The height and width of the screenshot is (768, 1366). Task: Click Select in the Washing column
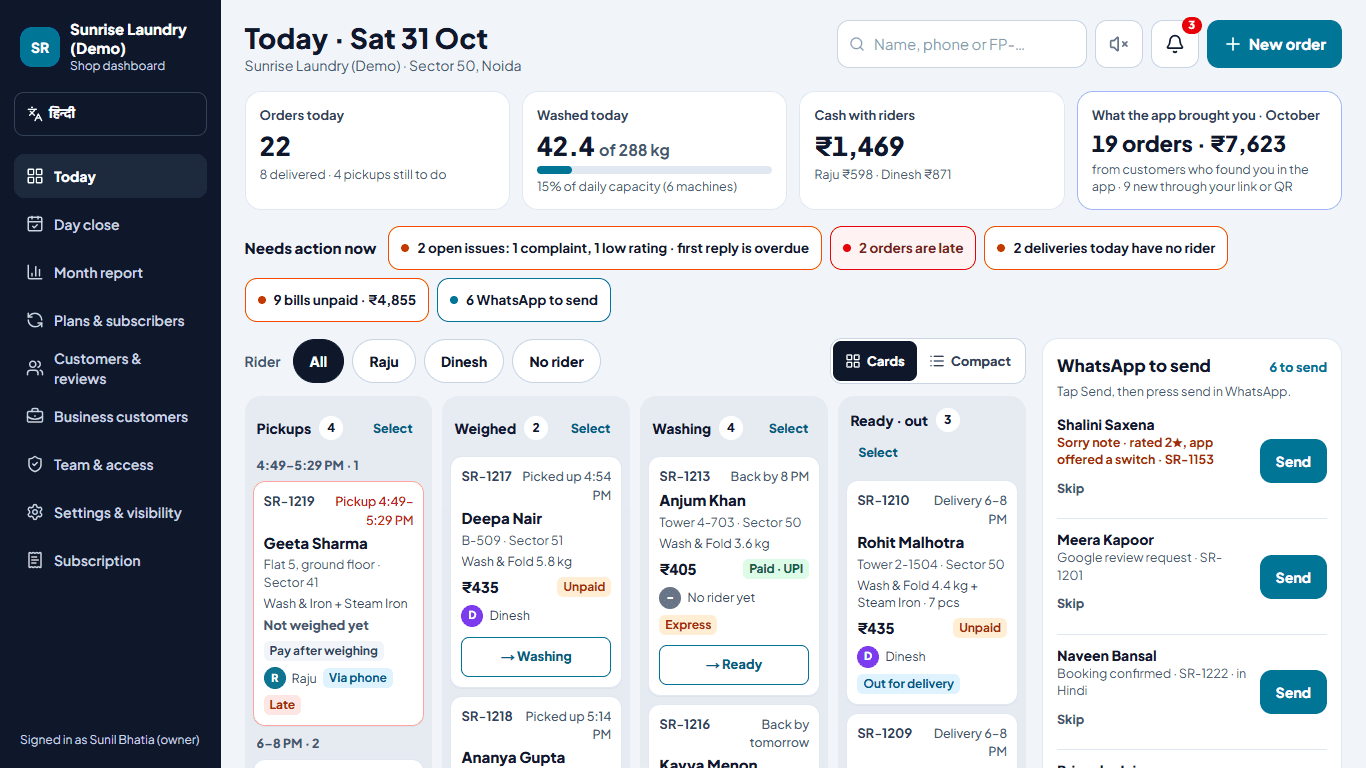pyautogui.click(x=789, y=429)
